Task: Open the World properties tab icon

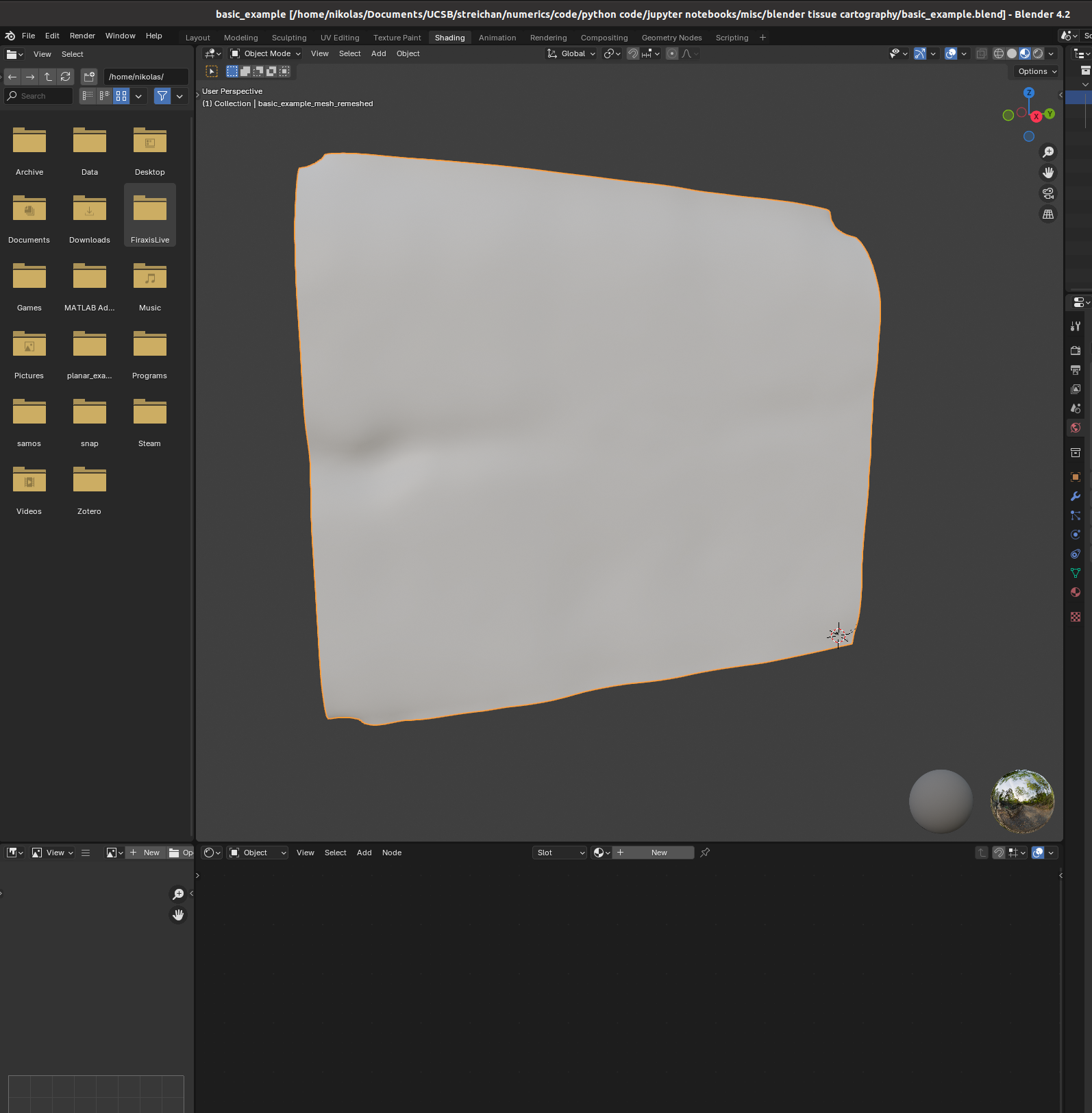Action: tap(1076, 428)
